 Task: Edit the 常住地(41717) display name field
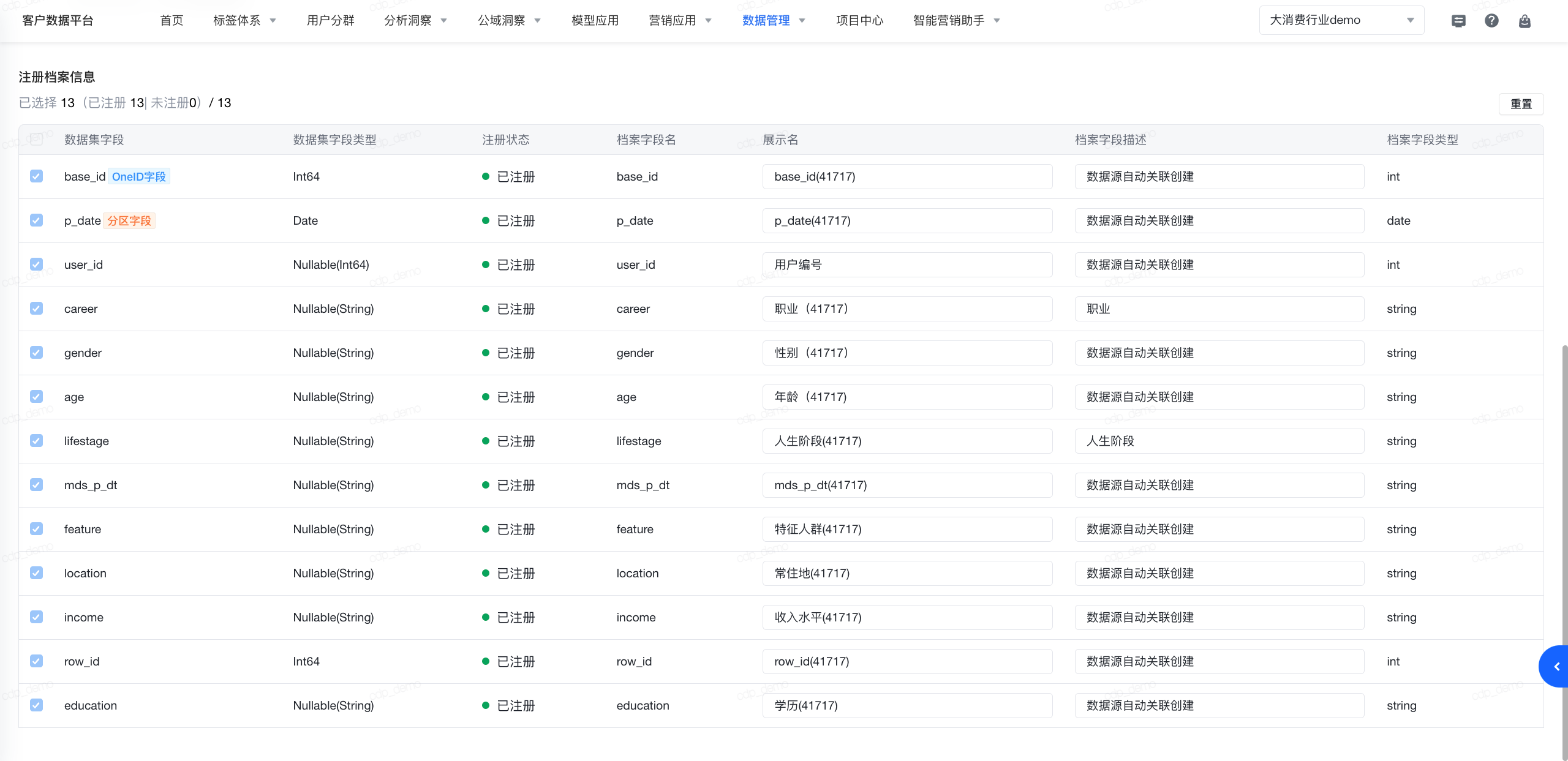point(907,573)
